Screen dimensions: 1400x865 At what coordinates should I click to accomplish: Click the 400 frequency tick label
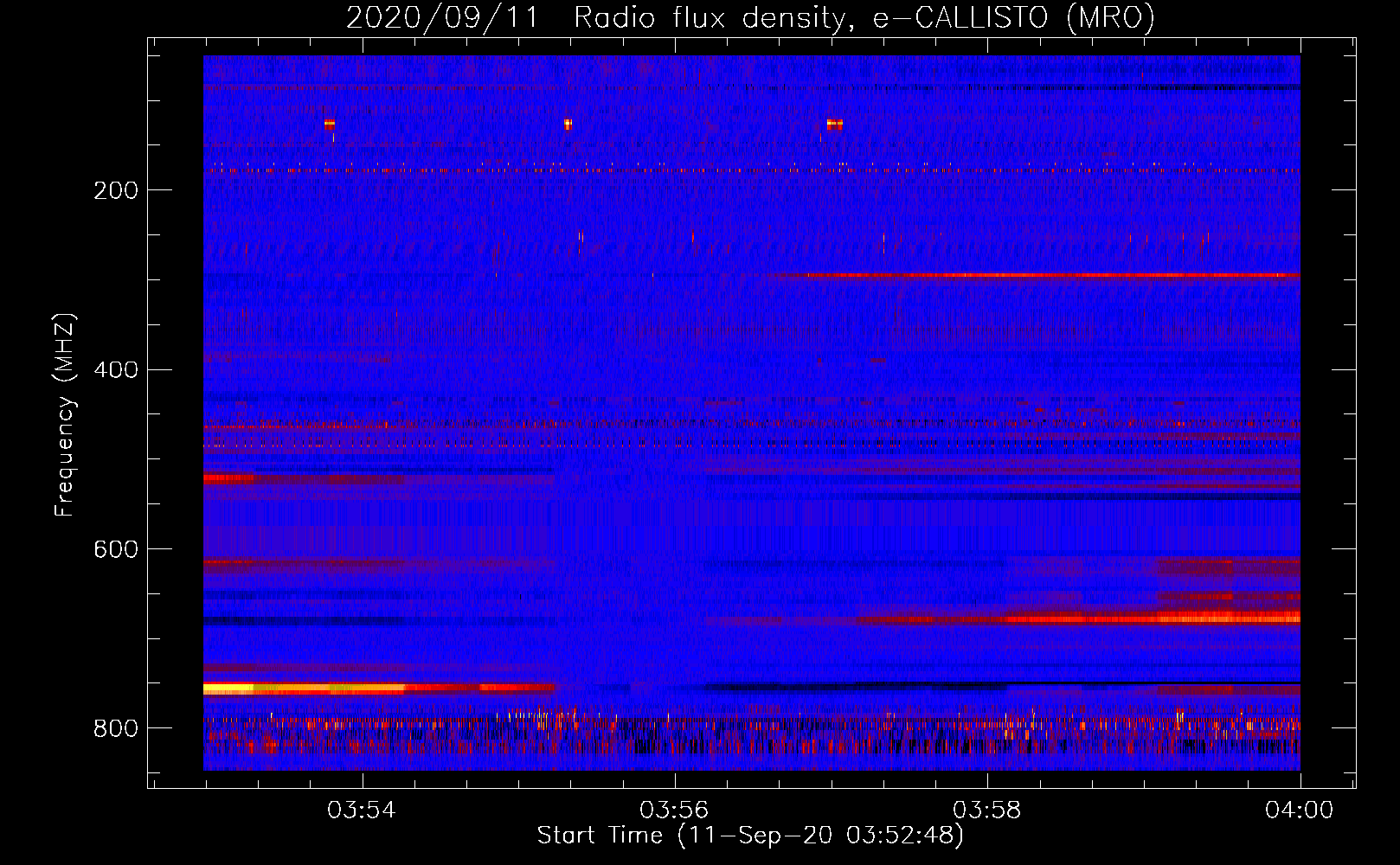pos(116,370)
